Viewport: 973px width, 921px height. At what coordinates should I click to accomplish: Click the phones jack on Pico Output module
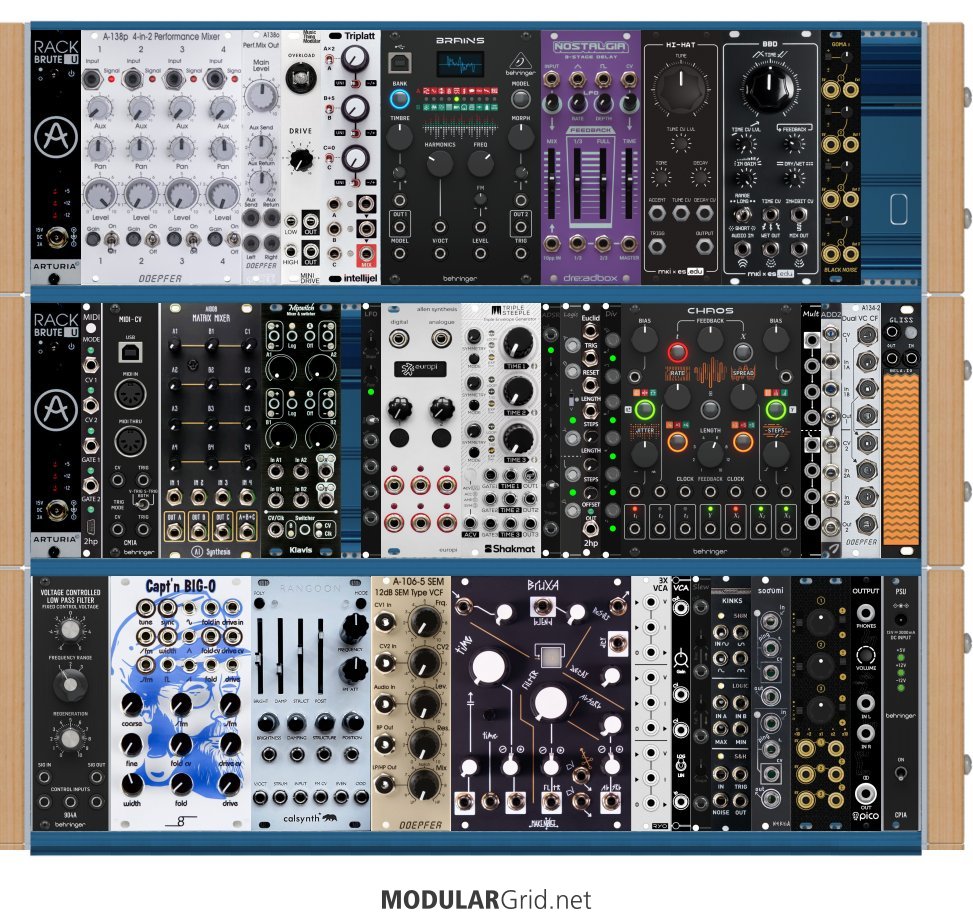tap(866, 613)
